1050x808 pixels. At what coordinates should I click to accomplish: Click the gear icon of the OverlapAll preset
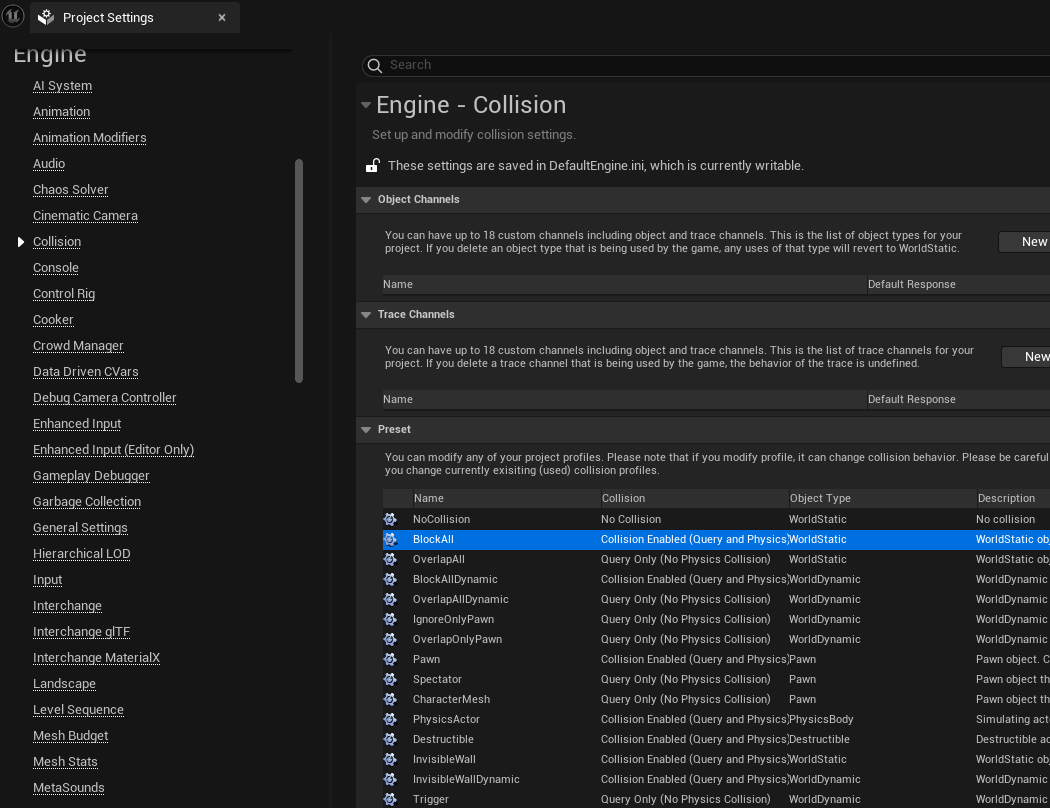tap(390, 560)
